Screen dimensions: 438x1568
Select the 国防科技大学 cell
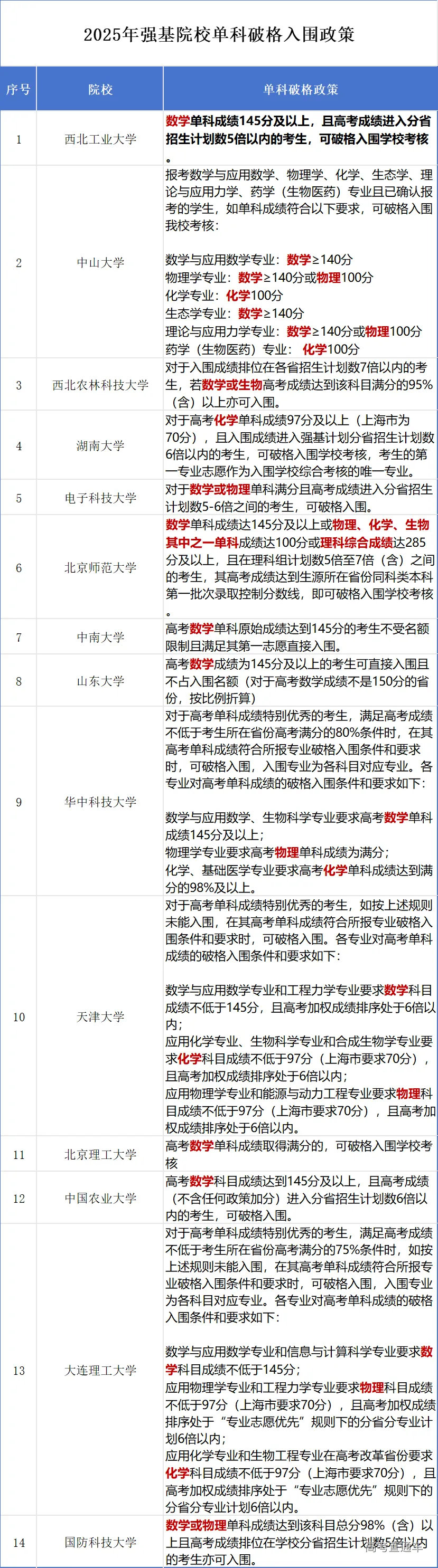[100, 1543]
